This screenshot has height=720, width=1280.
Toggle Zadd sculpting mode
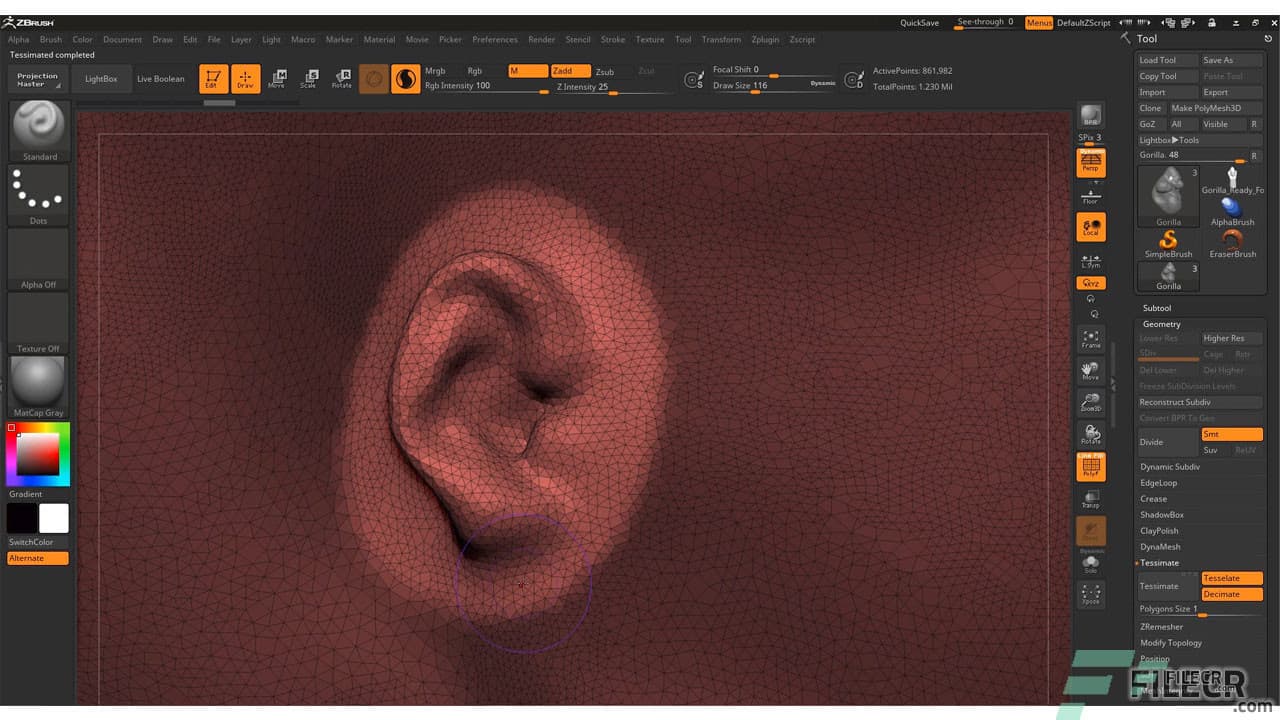coord(570,71)
